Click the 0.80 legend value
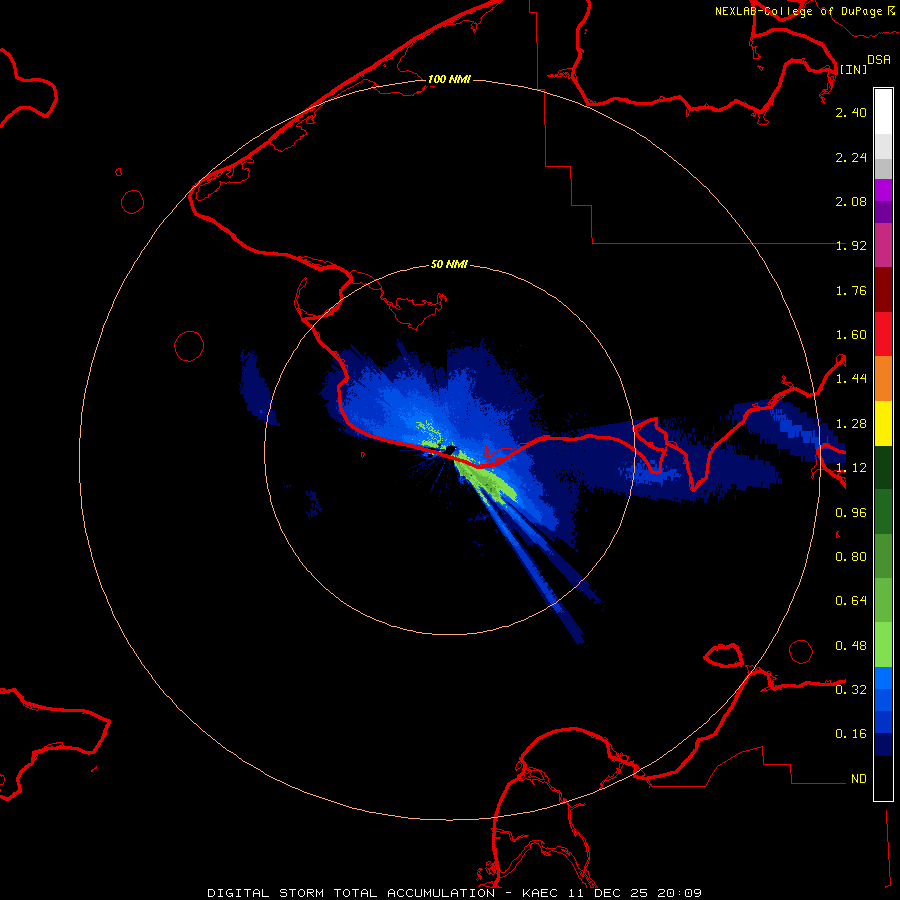The height and width of the screenshot is (900, 900). (x=851, y=557)
